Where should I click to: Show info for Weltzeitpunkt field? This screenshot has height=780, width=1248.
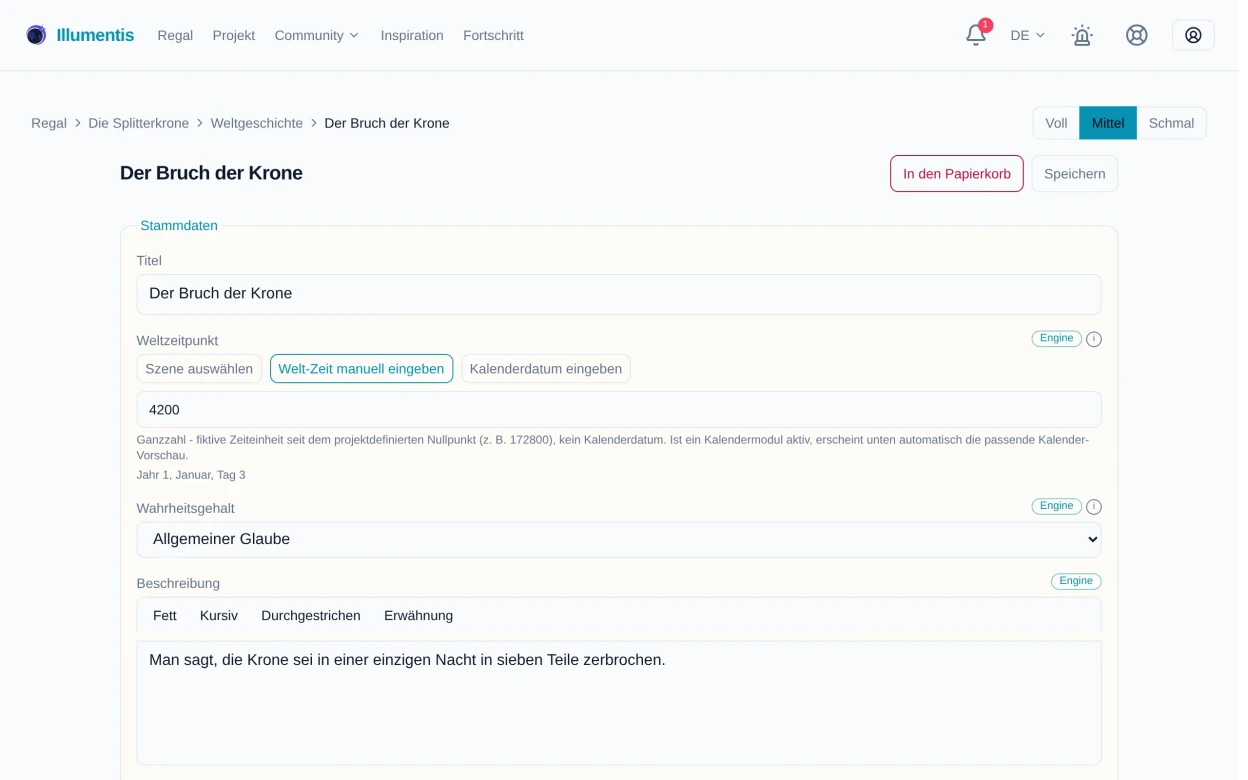[x=1094, y=339]
